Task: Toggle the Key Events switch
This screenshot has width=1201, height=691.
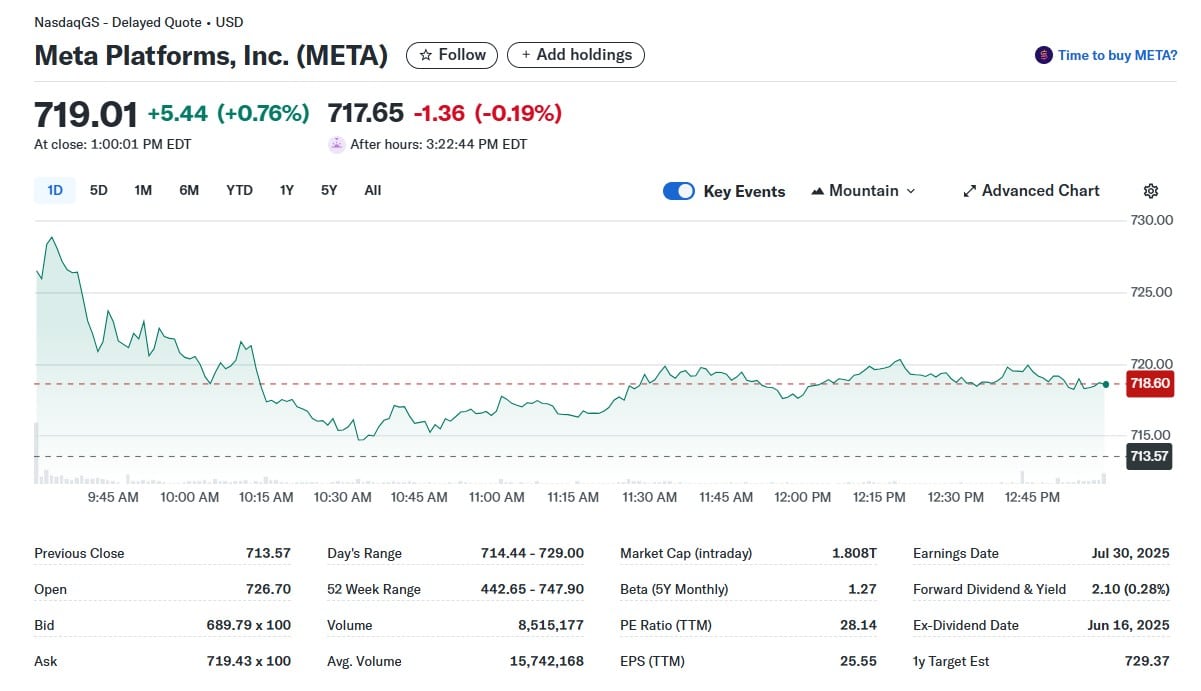Action: 679,191
